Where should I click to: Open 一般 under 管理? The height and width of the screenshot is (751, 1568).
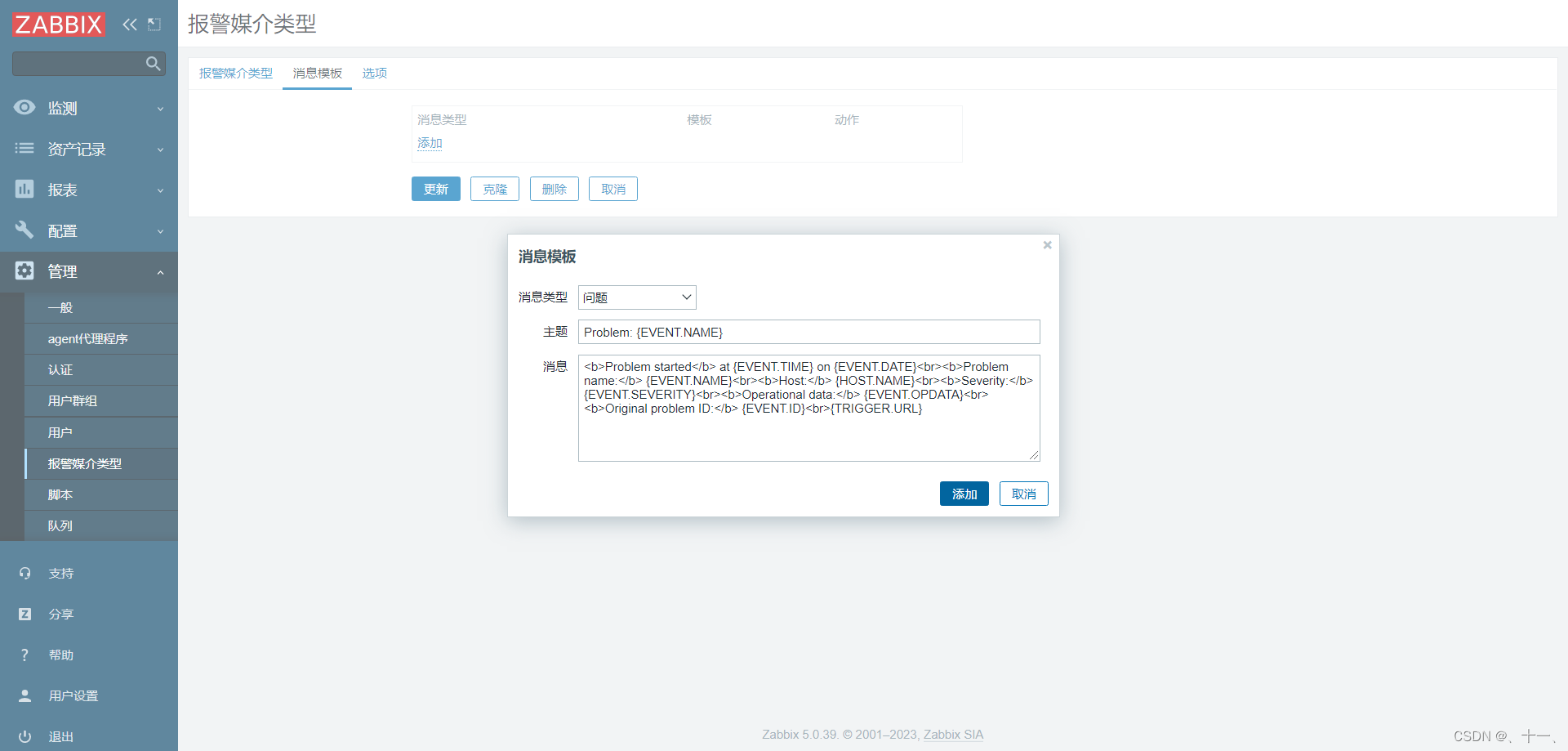101,307
